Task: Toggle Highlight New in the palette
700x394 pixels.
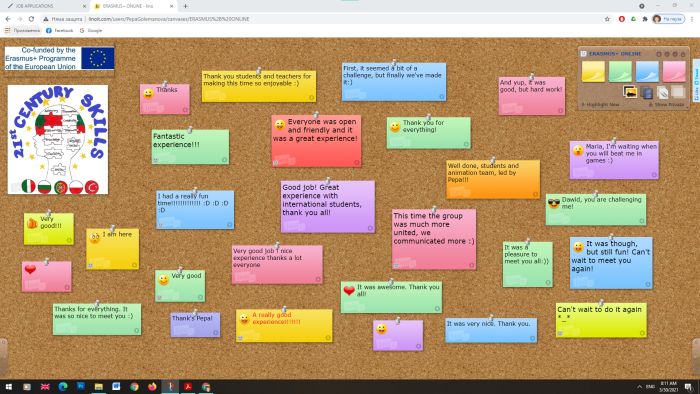Action: (600, 104)
